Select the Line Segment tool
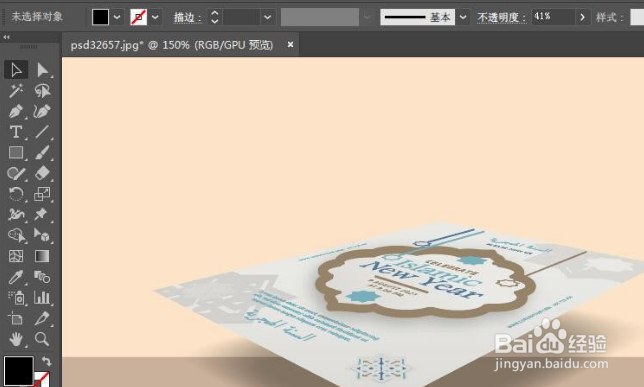 [x=42, y=132]
